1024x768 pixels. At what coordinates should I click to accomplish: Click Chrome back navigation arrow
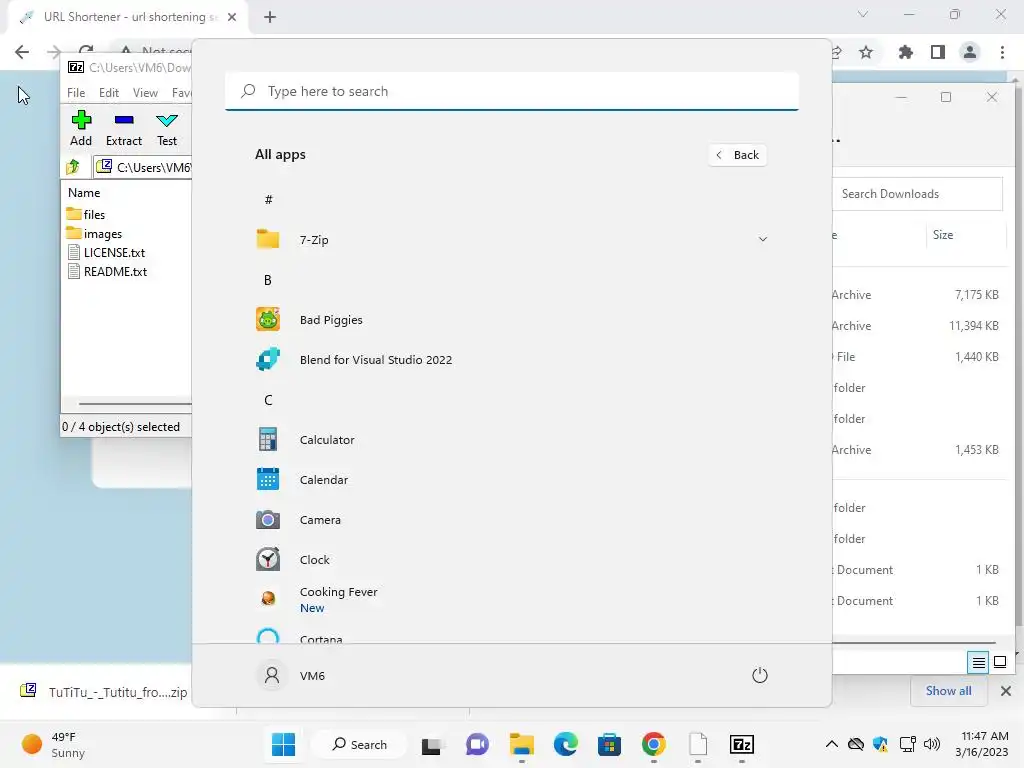[22, 52]
